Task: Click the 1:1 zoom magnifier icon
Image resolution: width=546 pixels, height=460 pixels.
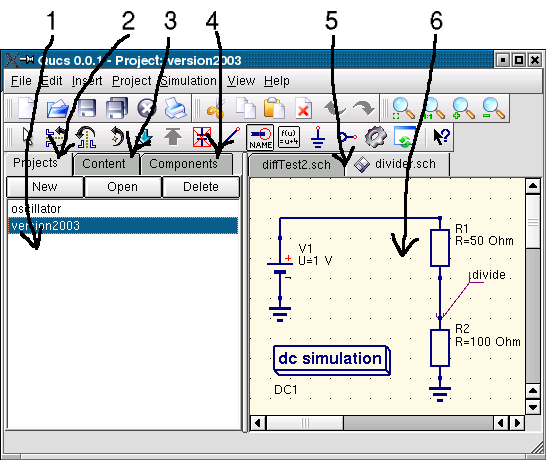Action: click(x=433, y=109)
